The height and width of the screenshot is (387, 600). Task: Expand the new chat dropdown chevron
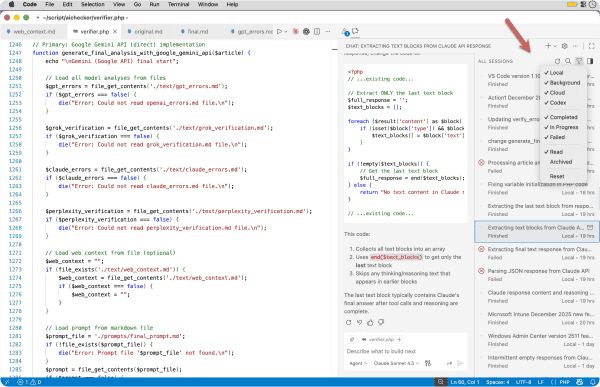click(x=554, y=46)
